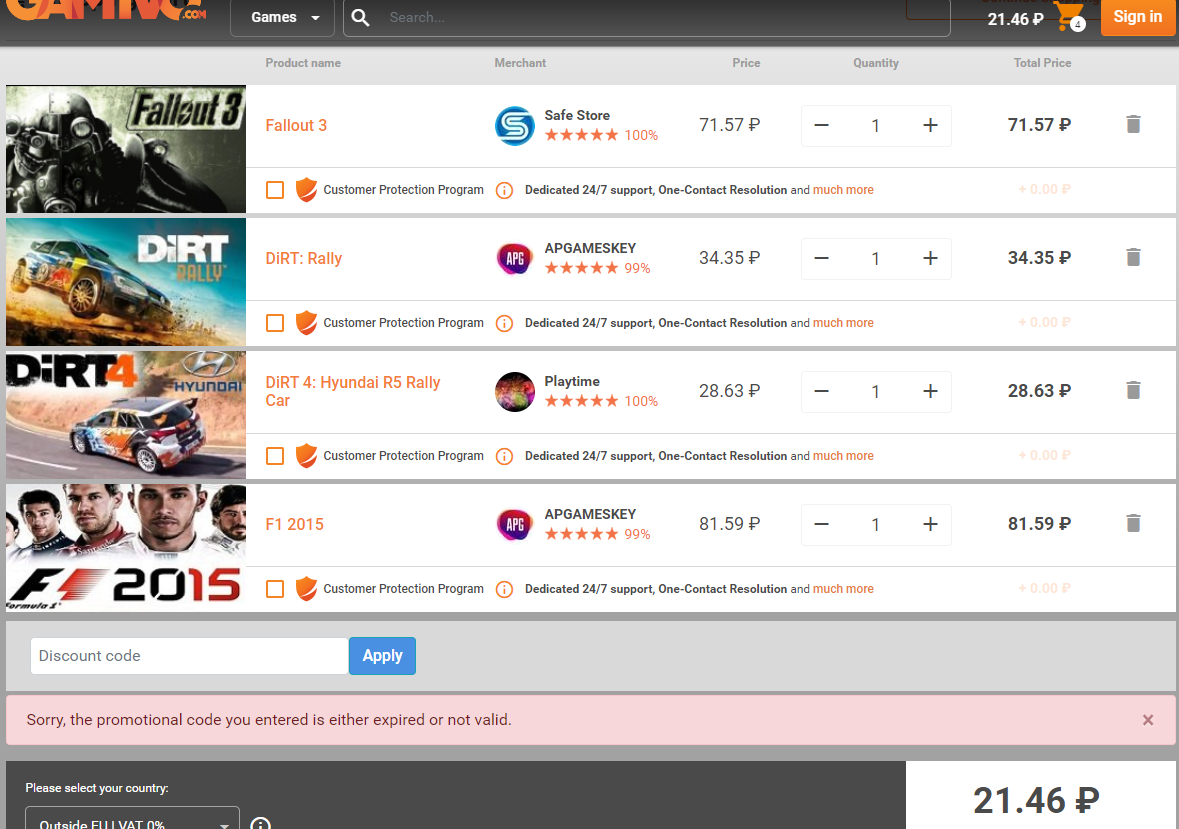Viewport: 1179px width, 829px height.
Task: Click the shield icon in DiRT: Rally protection row
Action: (306, 322)
